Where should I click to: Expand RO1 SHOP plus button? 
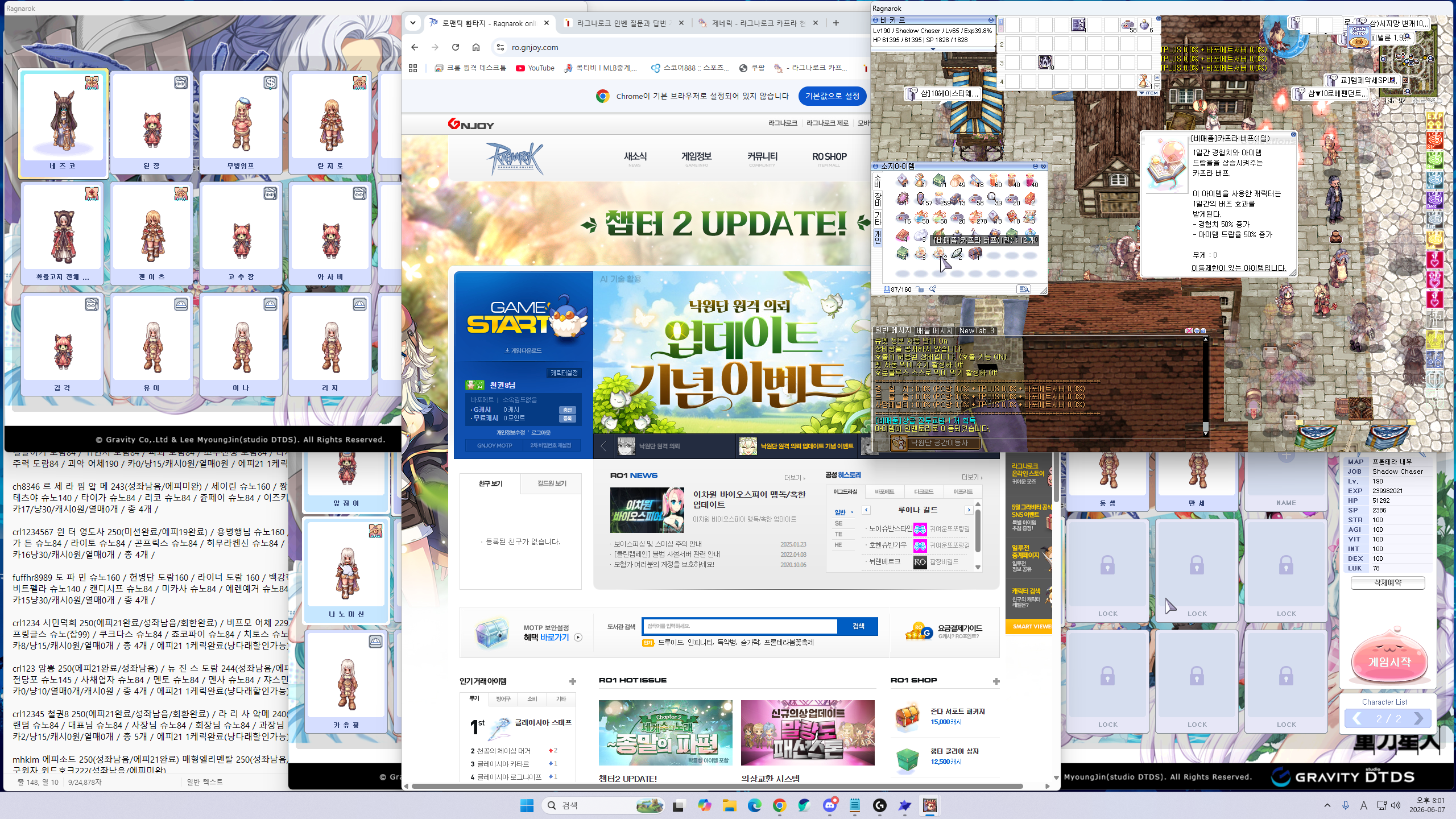click(996, 681)
